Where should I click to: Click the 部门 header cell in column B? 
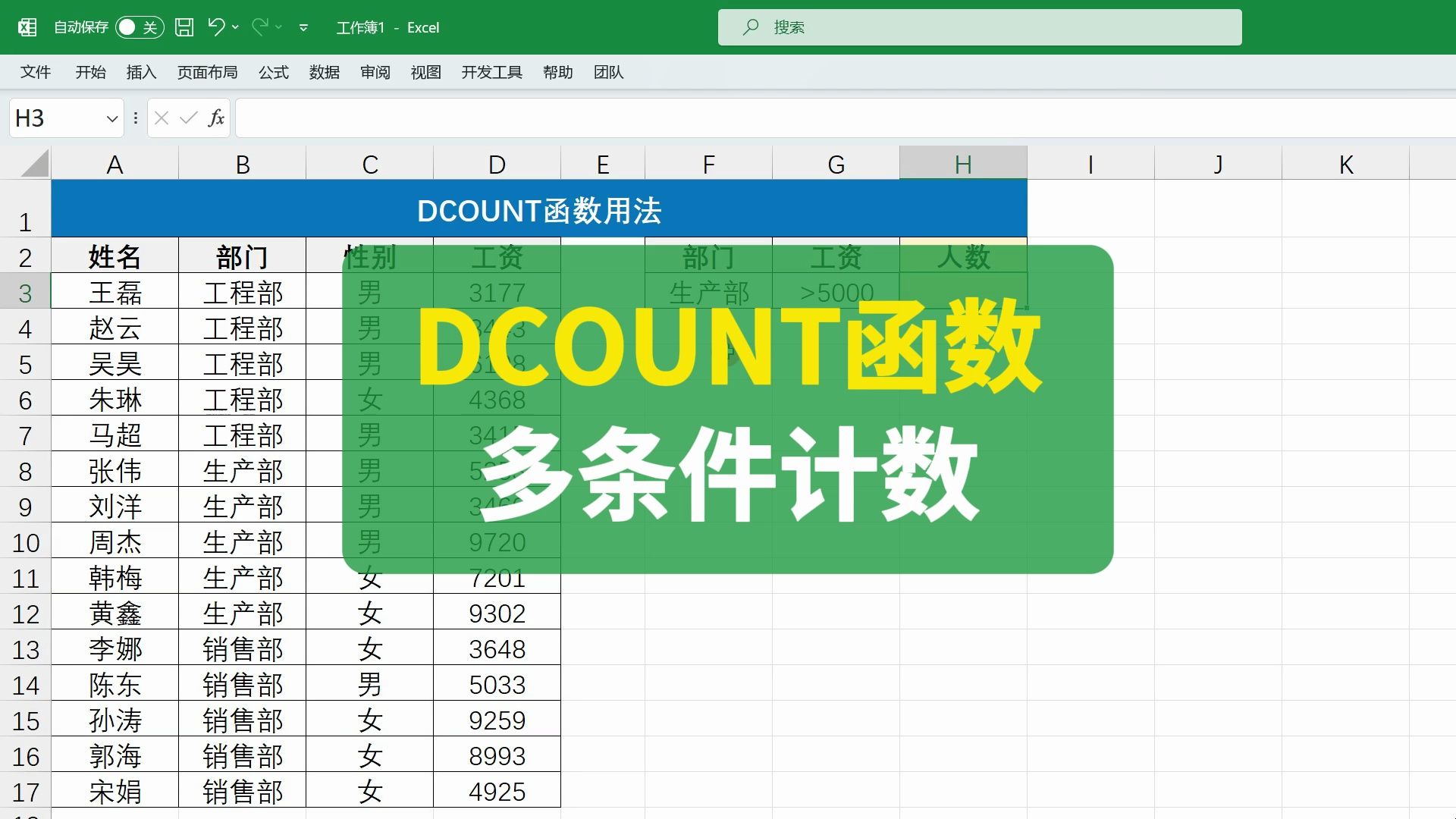[243, 256]
